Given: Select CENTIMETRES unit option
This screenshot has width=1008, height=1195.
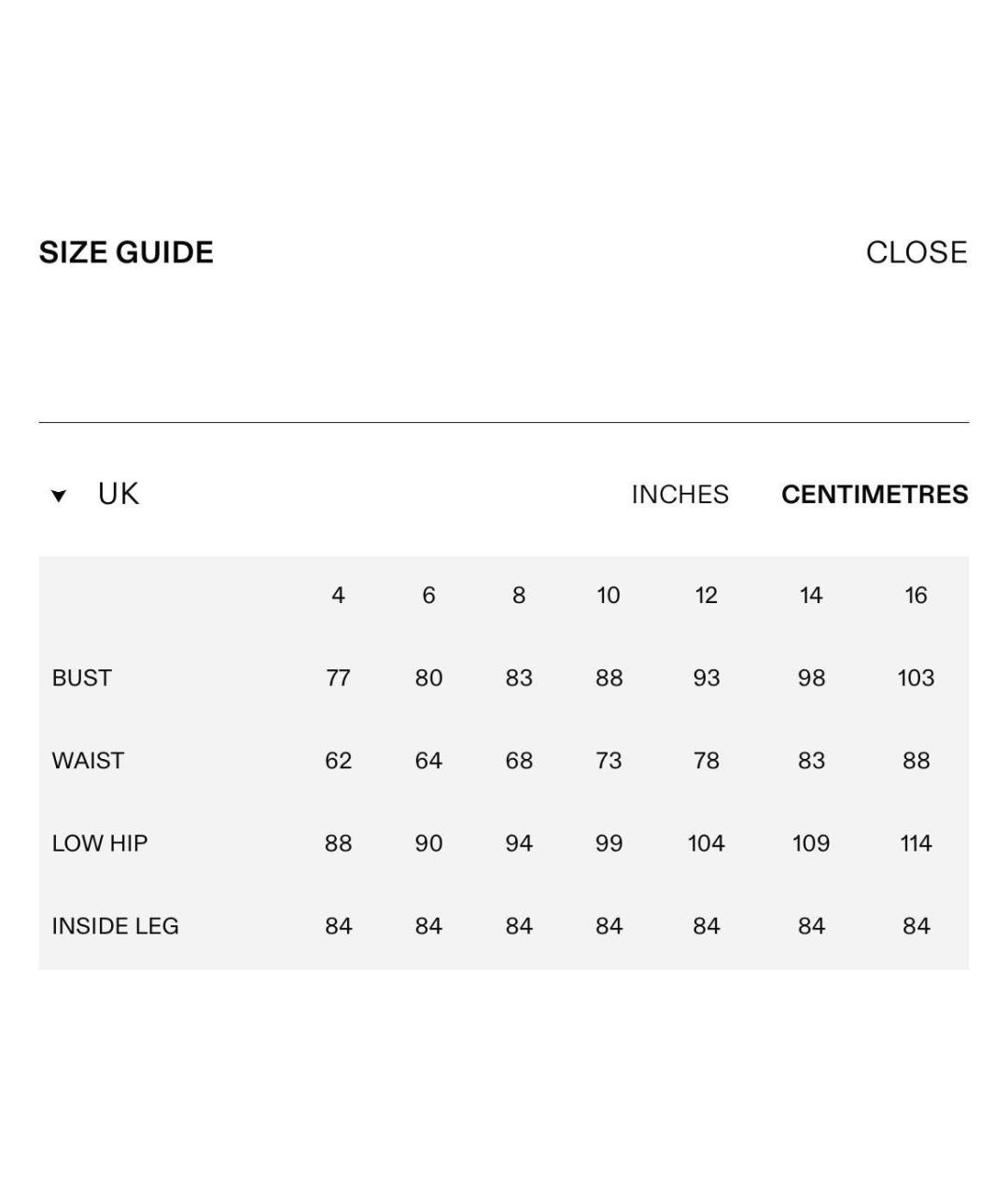Looking at the screenshot, I should pos(875,494).
